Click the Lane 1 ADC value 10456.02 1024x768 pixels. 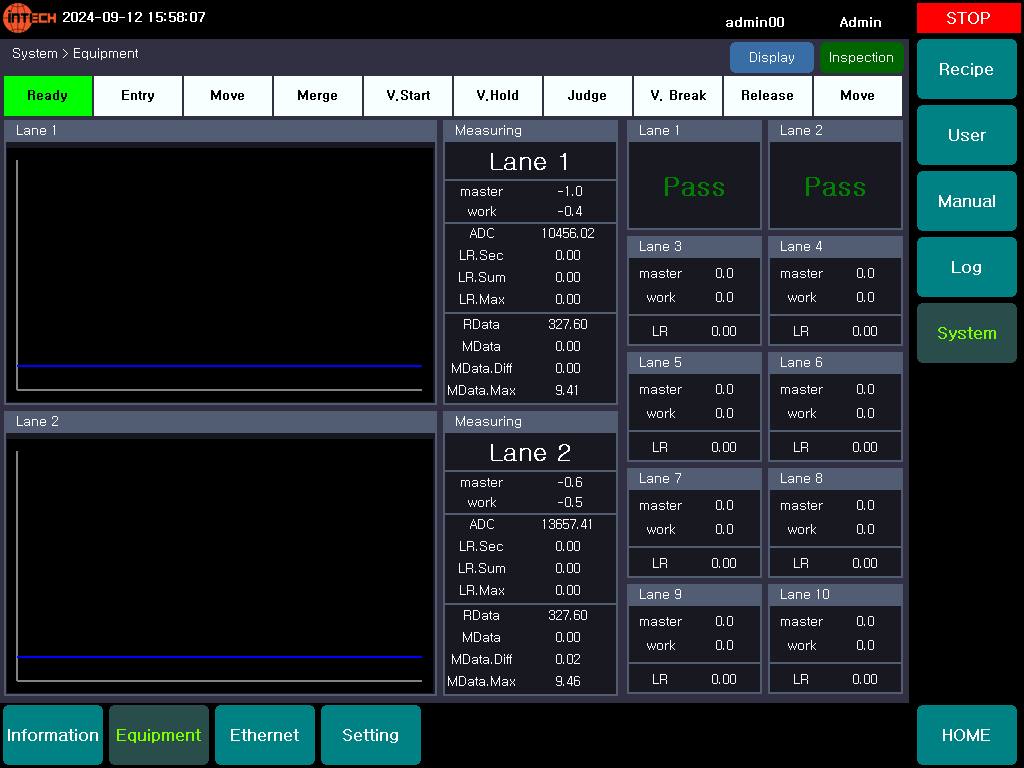click(568, 233)
